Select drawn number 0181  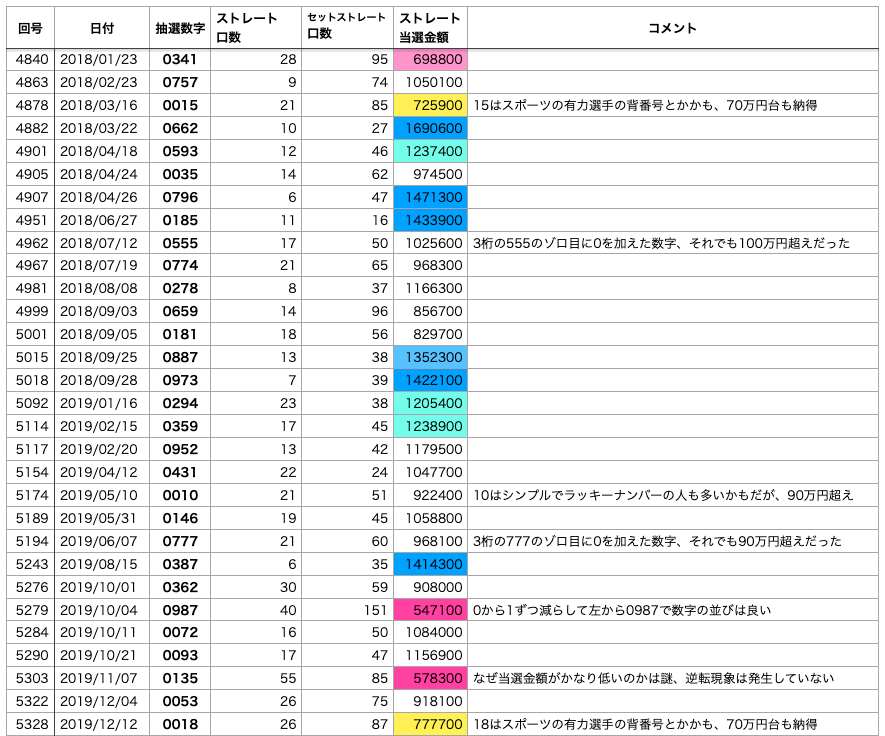[x=180, y=335]
